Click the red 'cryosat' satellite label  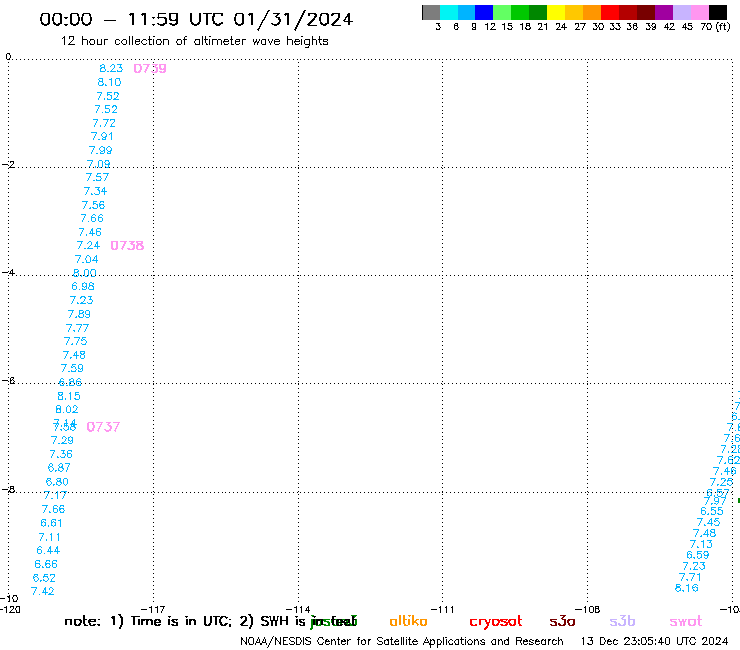(x=496, y=622)
